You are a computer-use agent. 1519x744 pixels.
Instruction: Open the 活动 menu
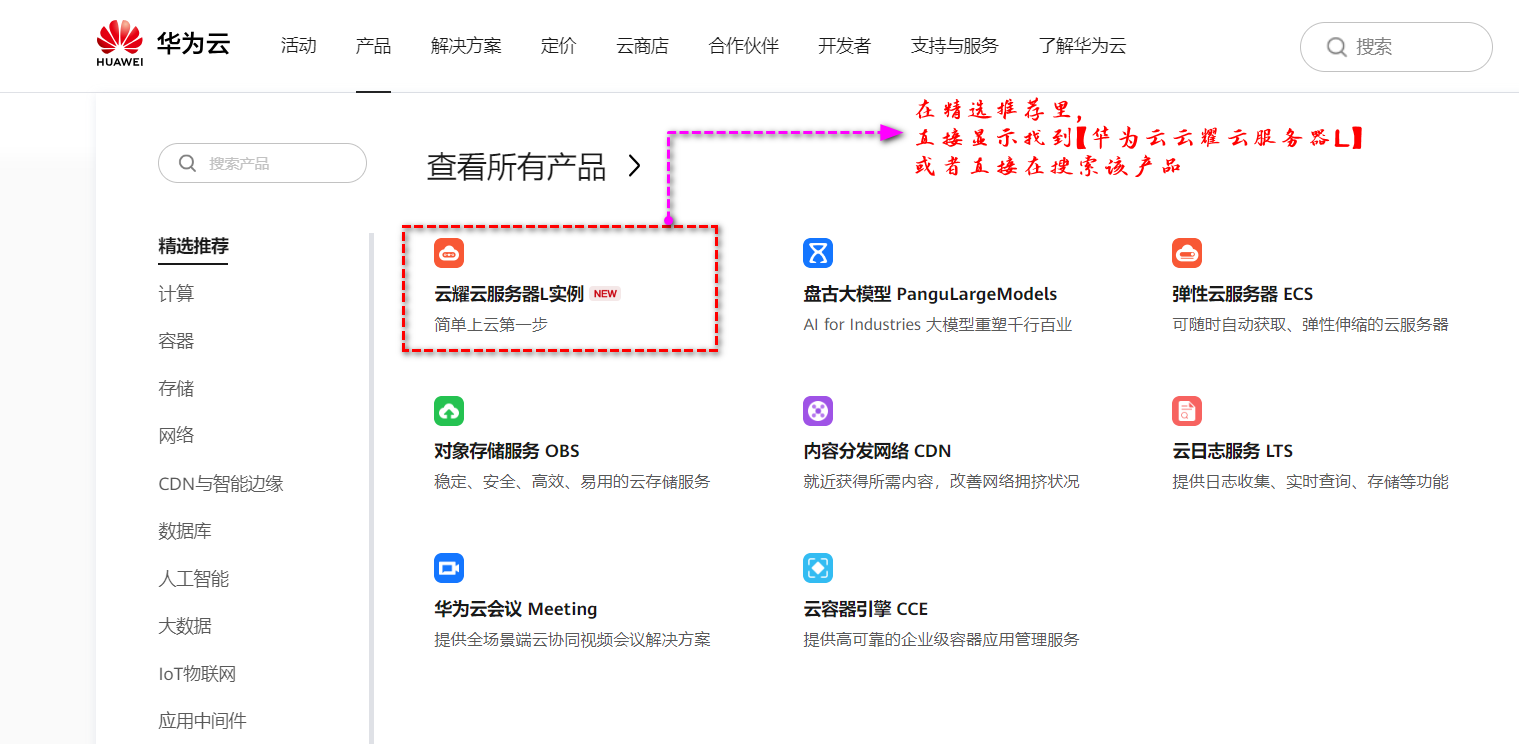point(298,46)
